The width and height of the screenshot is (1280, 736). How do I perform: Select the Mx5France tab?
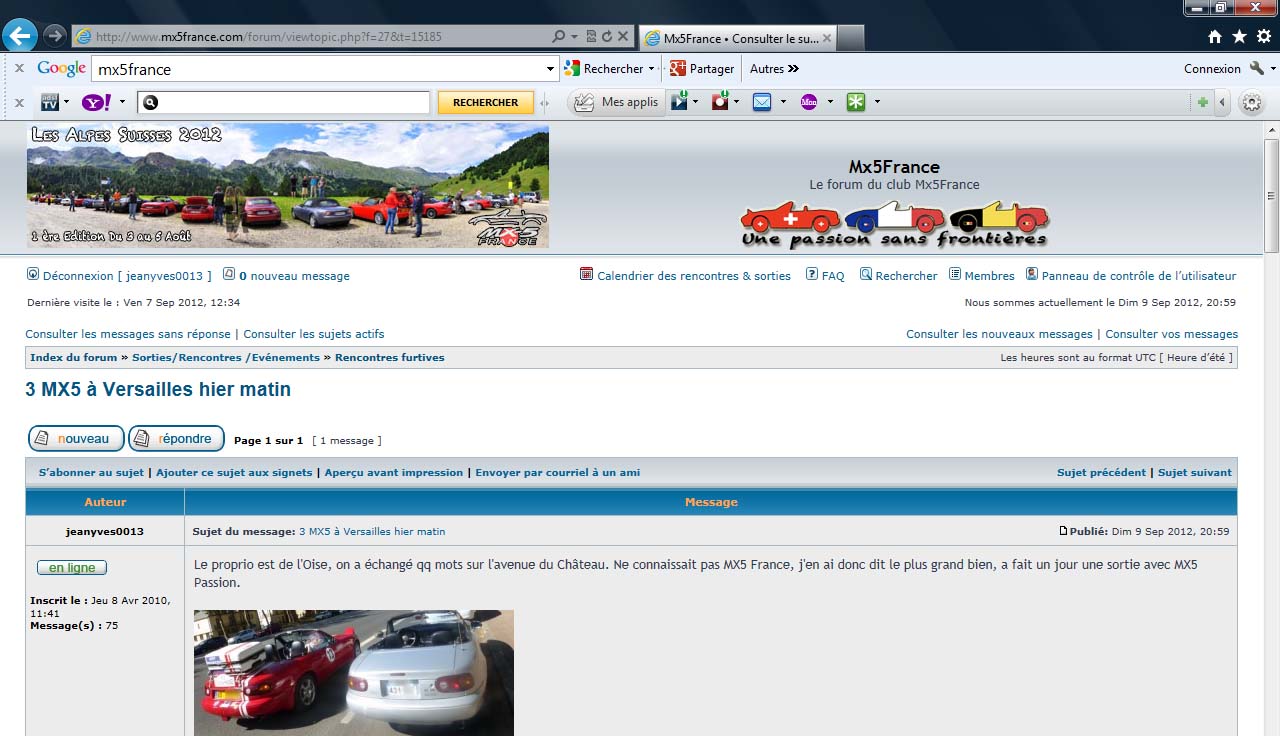click(x=736, y=38)
